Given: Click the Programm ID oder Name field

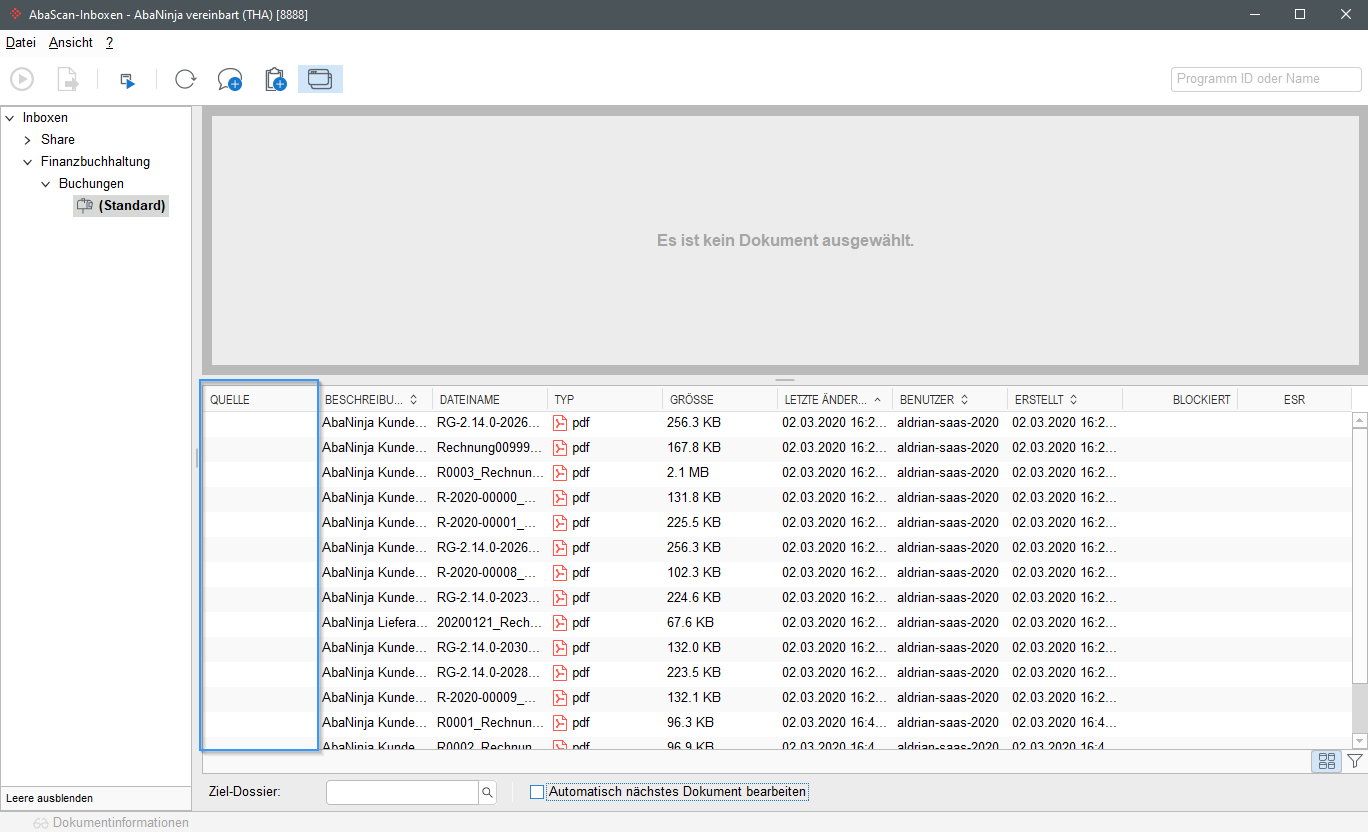Looking at the screenshot, I should click(1266, 79).
